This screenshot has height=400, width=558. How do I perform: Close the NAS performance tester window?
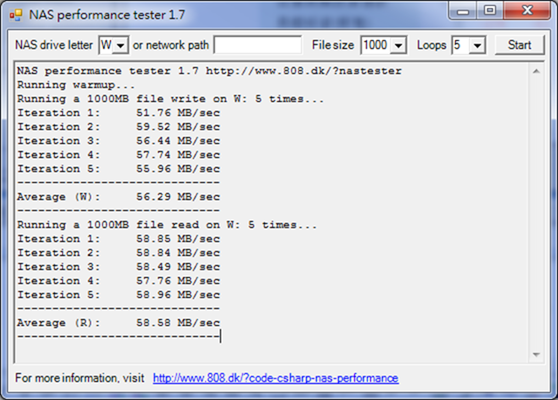coord(527,11)
